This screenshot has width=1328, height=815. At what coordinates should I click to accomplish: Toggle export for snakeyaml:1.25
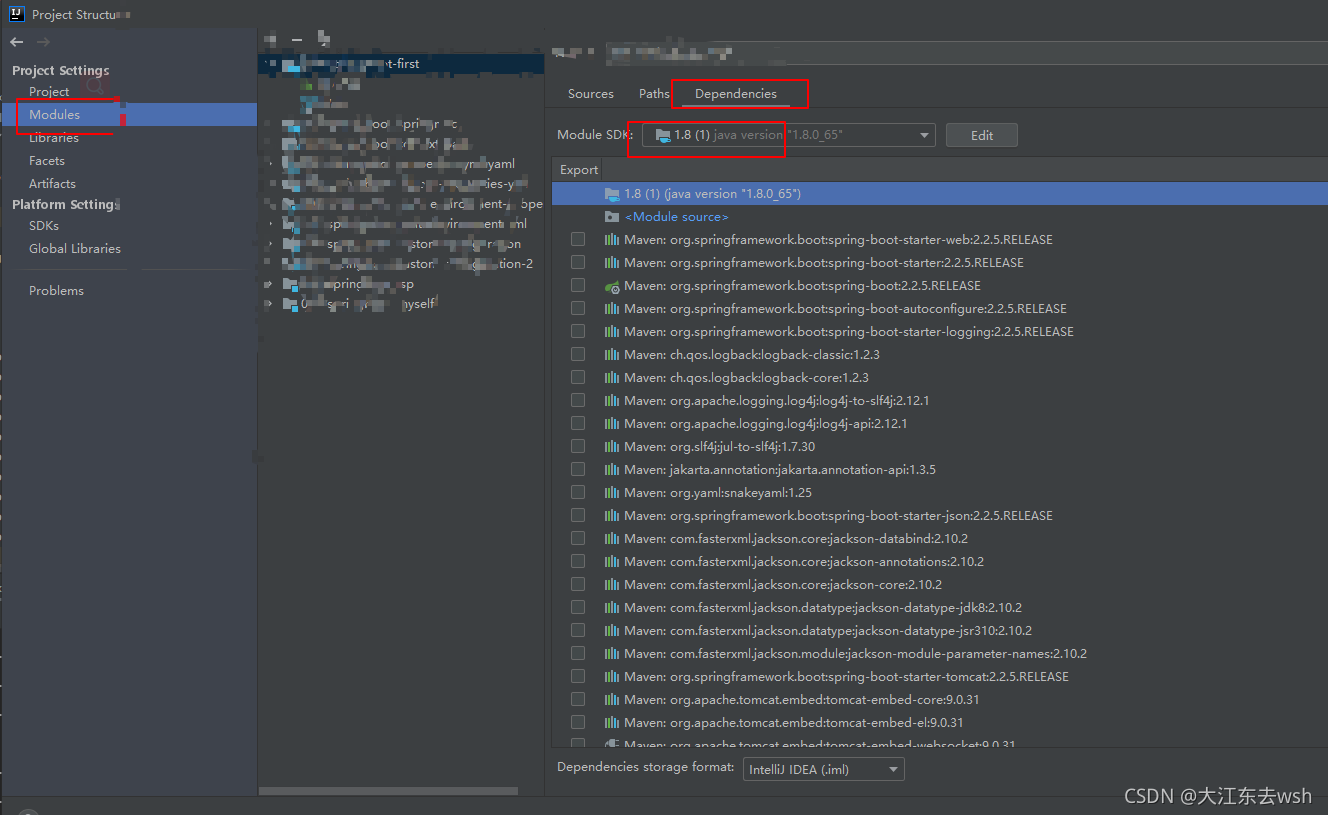578,493
